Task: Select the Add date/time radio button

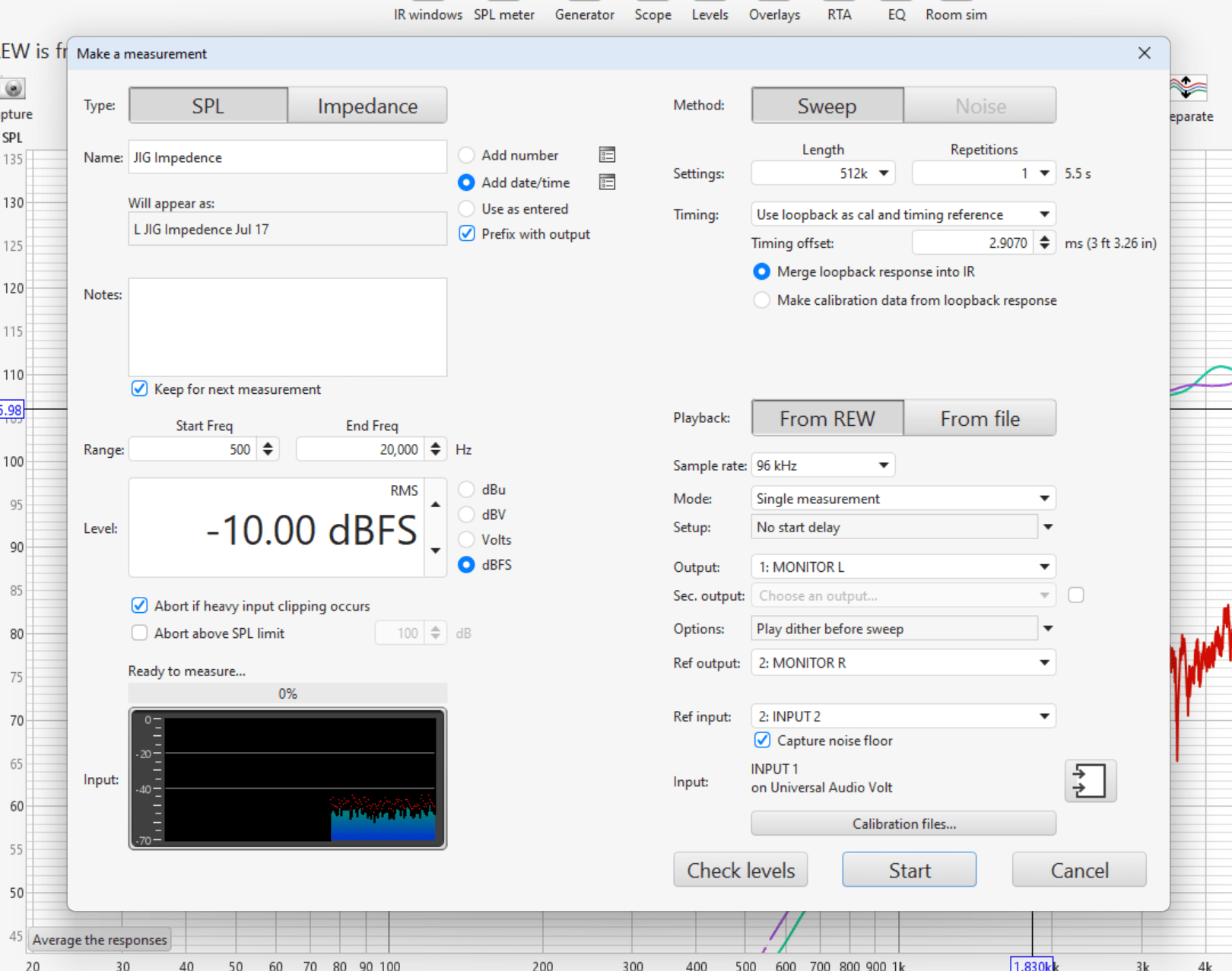Action: click(466, 182)
